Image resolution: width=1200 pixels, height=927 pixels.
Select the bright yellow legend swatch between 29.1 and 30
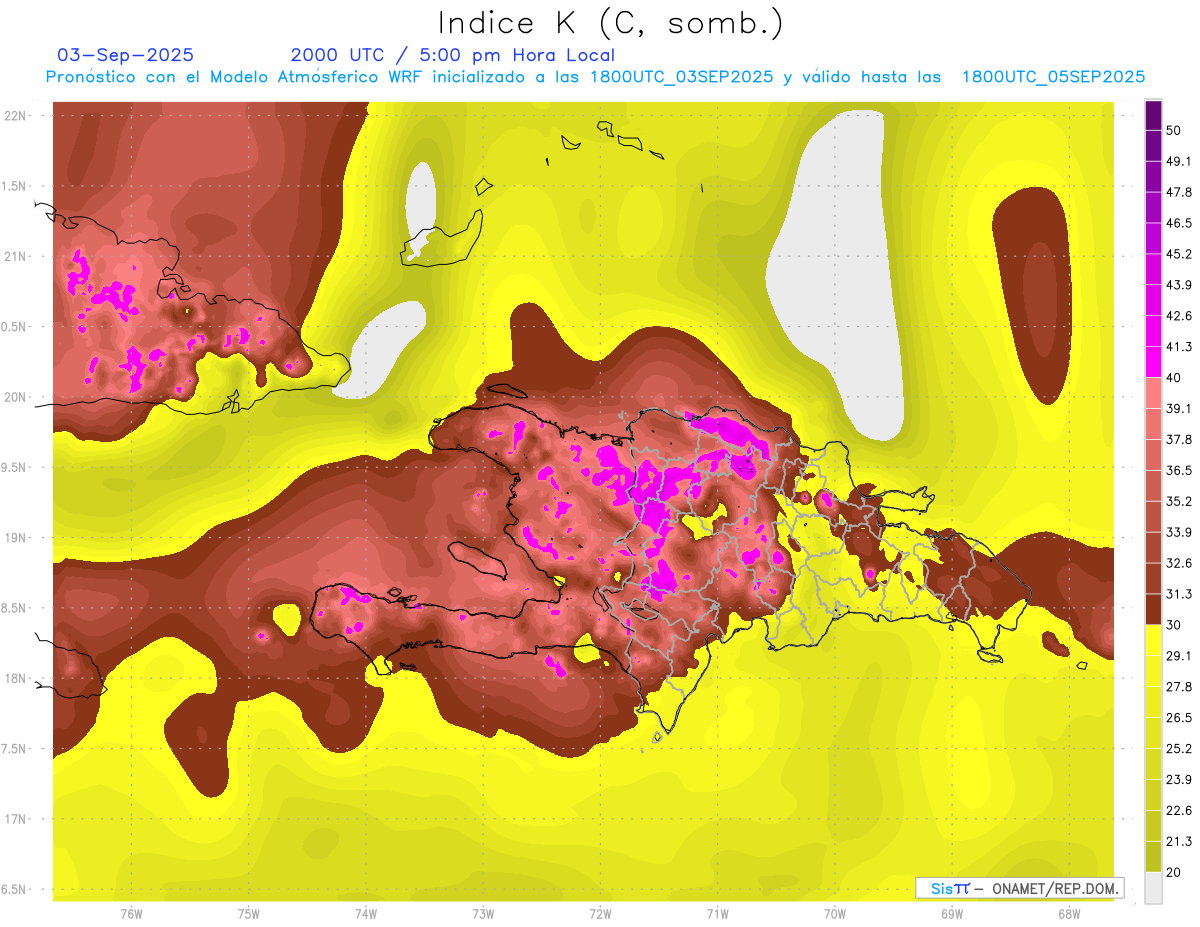tap(1153, 639)
